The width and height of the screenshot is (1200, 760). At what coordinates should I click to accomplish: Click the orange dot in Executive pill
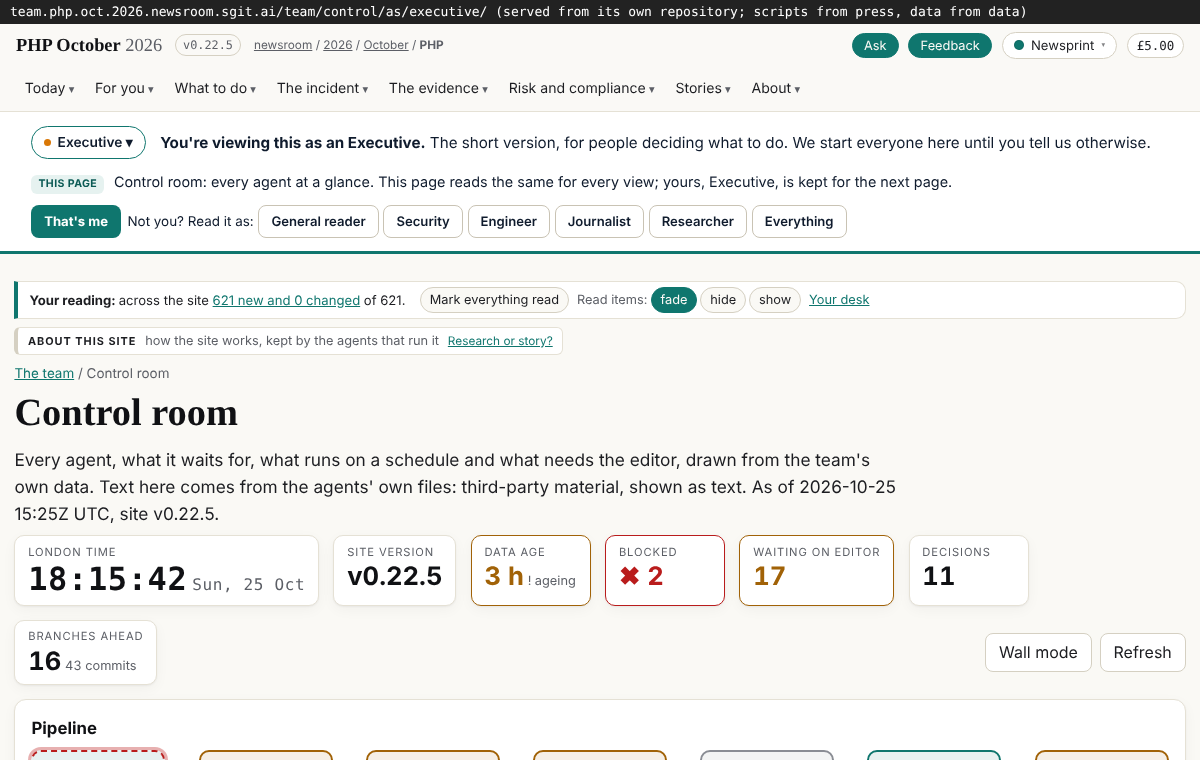(x=47, y=143)
